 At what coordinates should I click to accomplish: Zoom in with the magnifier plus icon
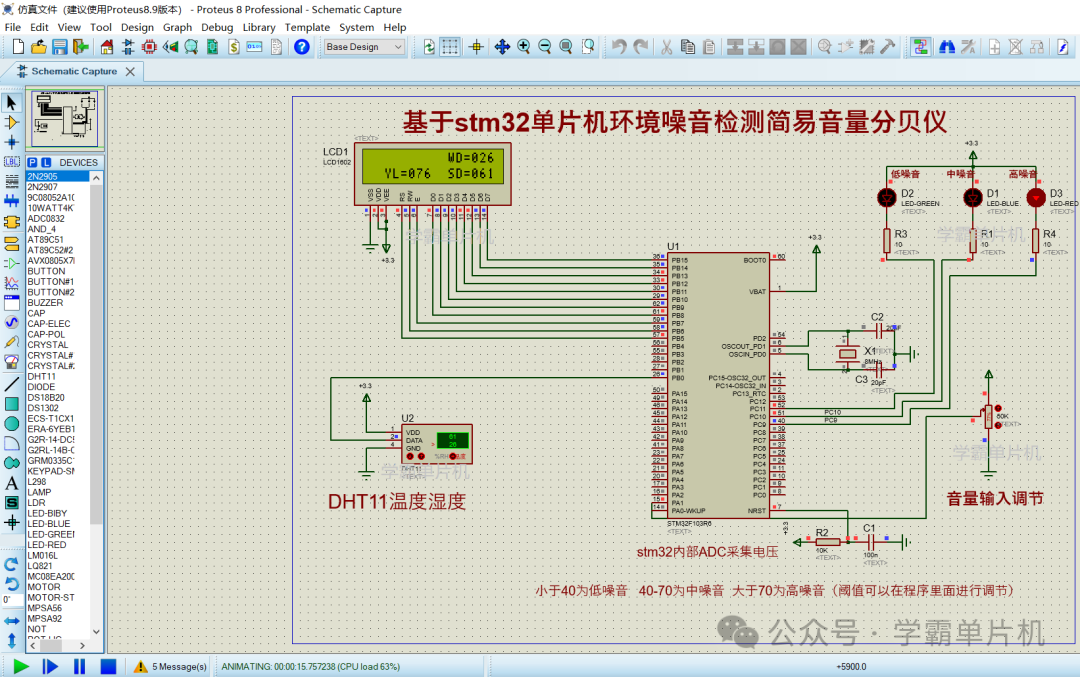(x=523, y=47)
